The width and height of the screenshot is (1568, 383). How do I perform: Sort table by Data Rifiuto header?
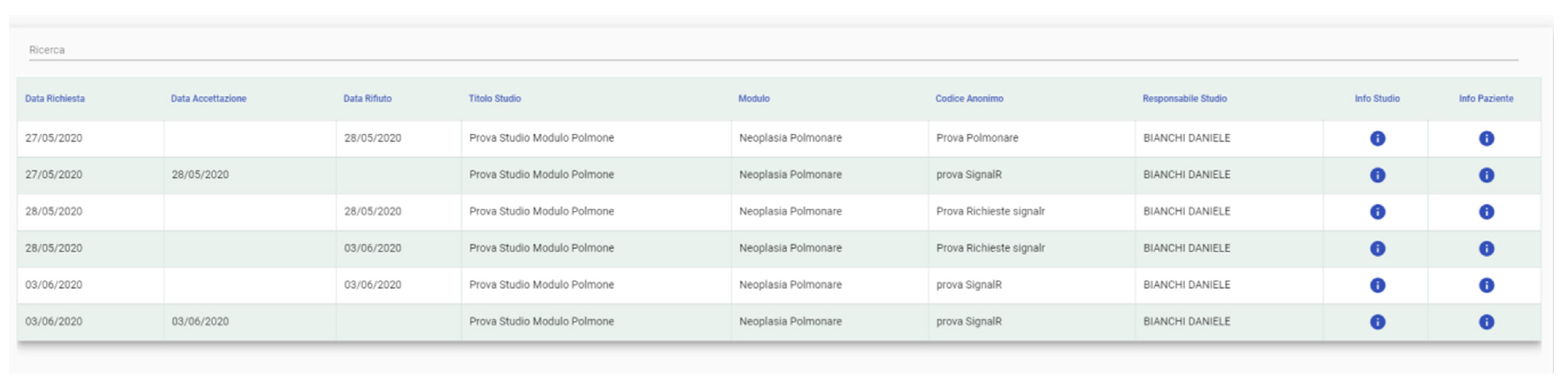pos(367,99)
